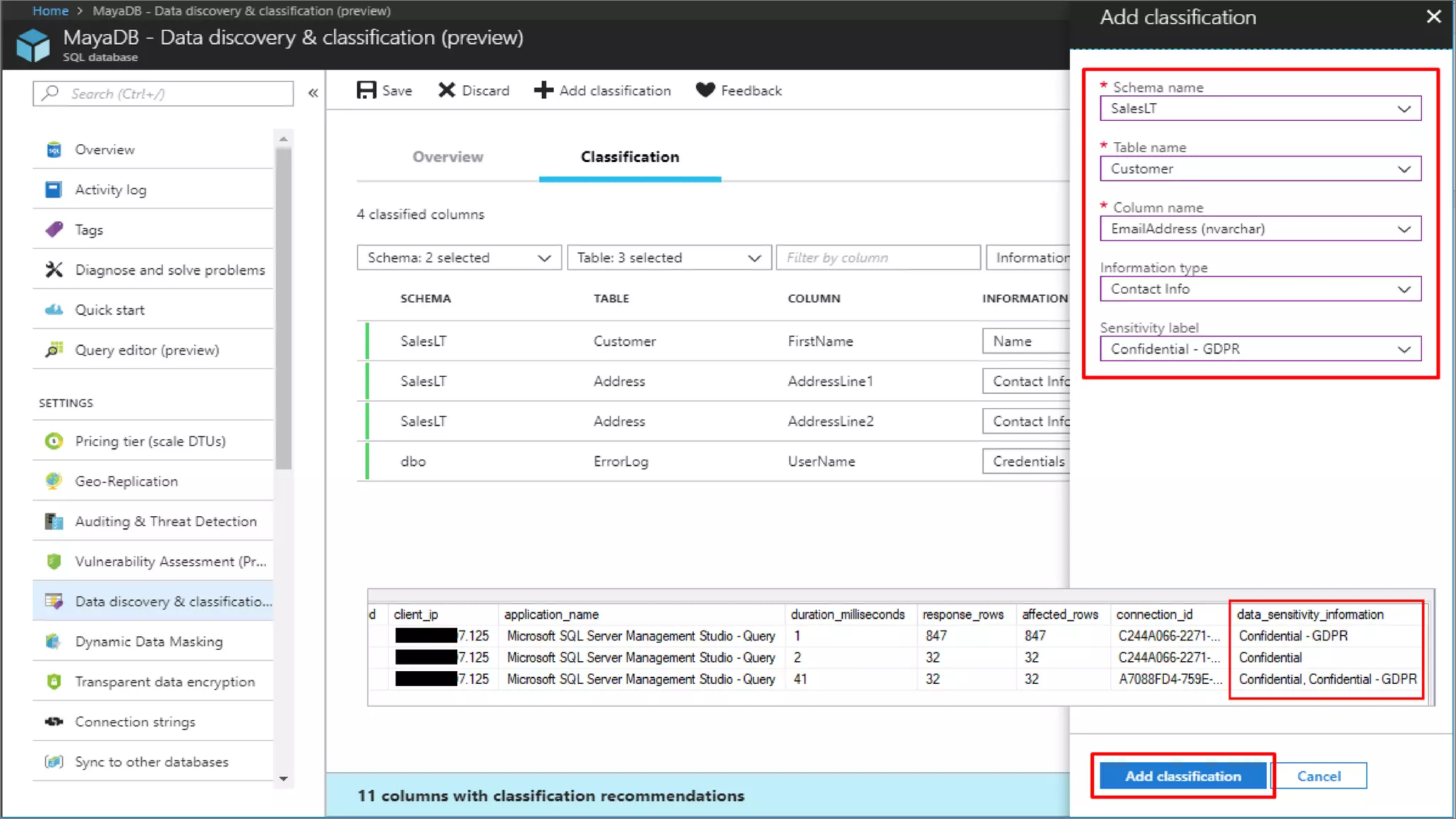This screenshot has width=1456, height=819.
Task: Click the connection_id column header
Action: tap(1155, 614)
